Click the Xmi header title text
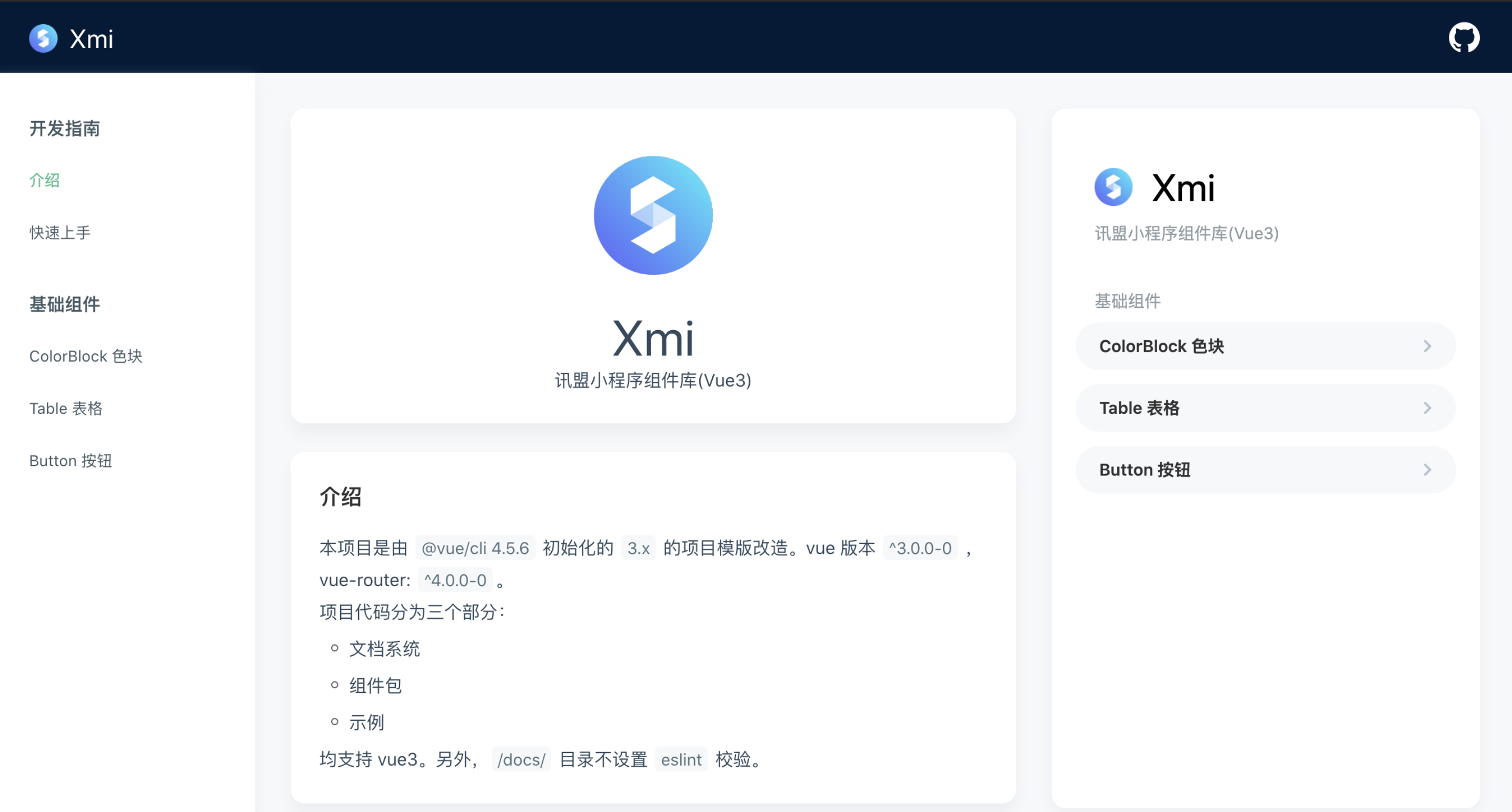The image size is (1512, 812). 91,39
